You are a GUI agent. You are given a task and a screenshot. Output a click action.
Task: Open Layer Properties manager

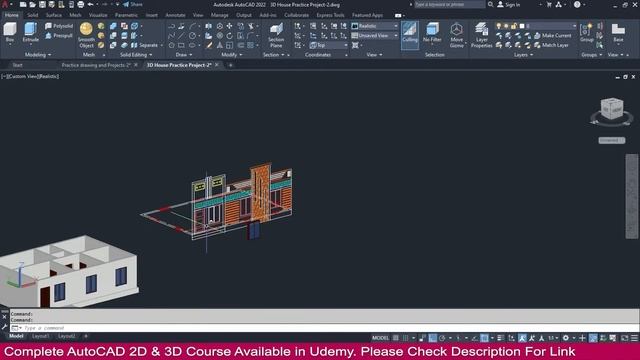tap(482, 35)
